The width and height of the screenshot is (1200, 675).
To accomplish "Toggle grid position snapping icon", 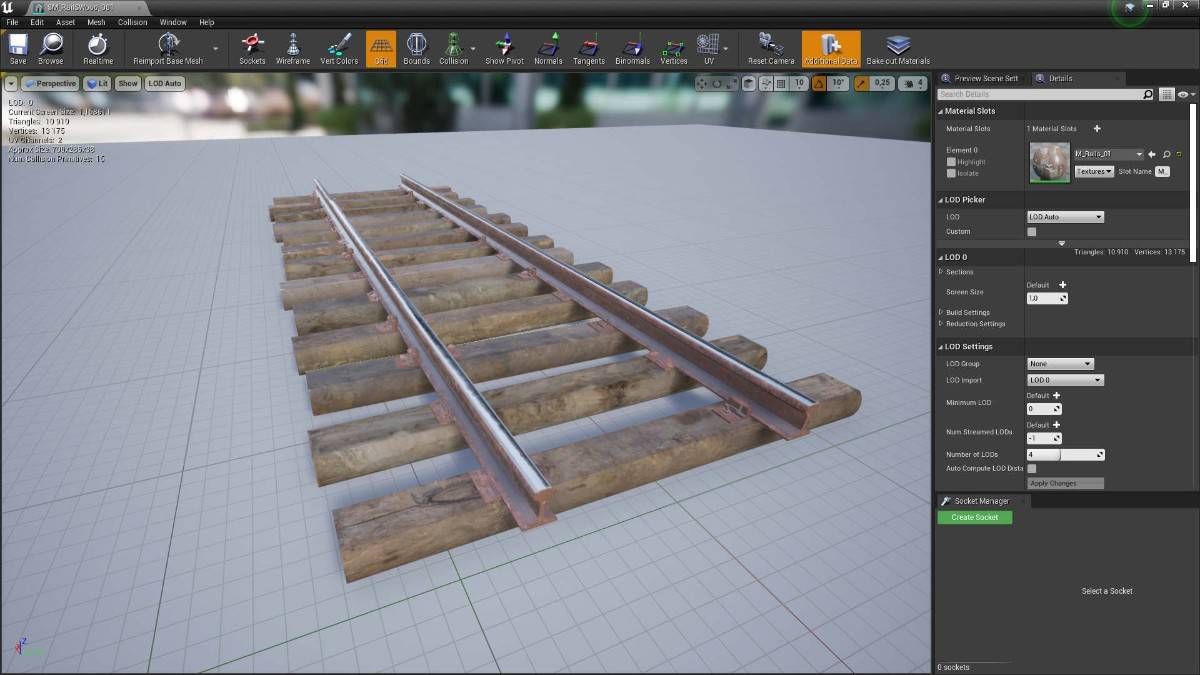I will tap(779, 84).
